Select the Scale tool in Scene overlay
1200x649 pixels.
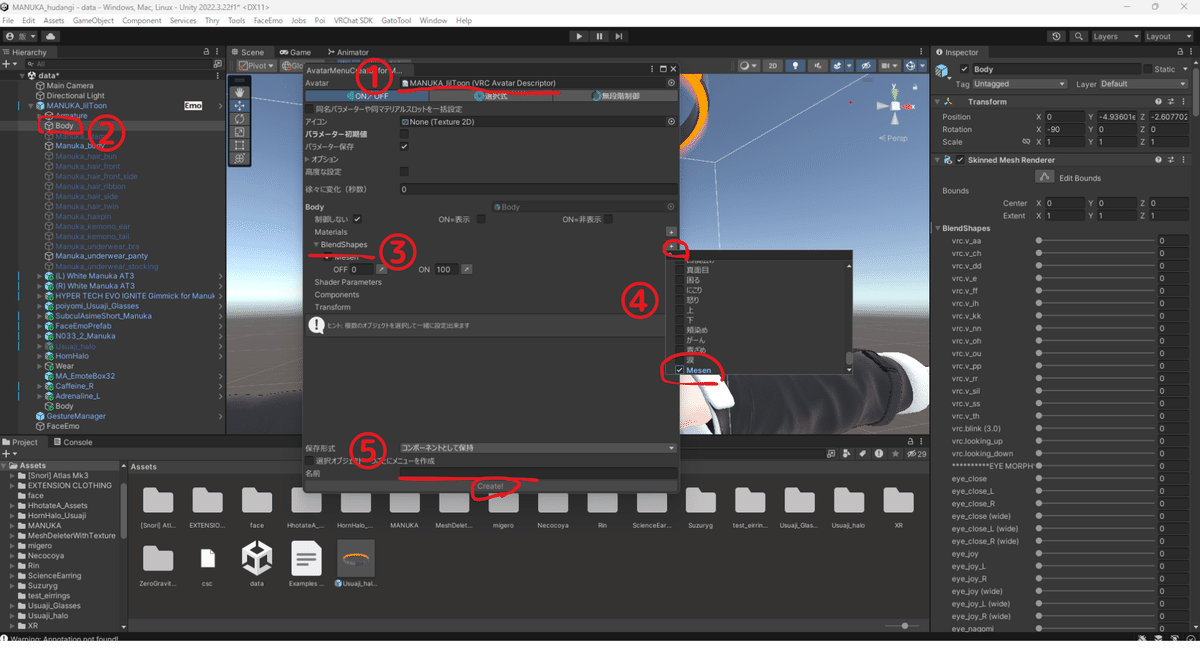(x=239, y=132)
